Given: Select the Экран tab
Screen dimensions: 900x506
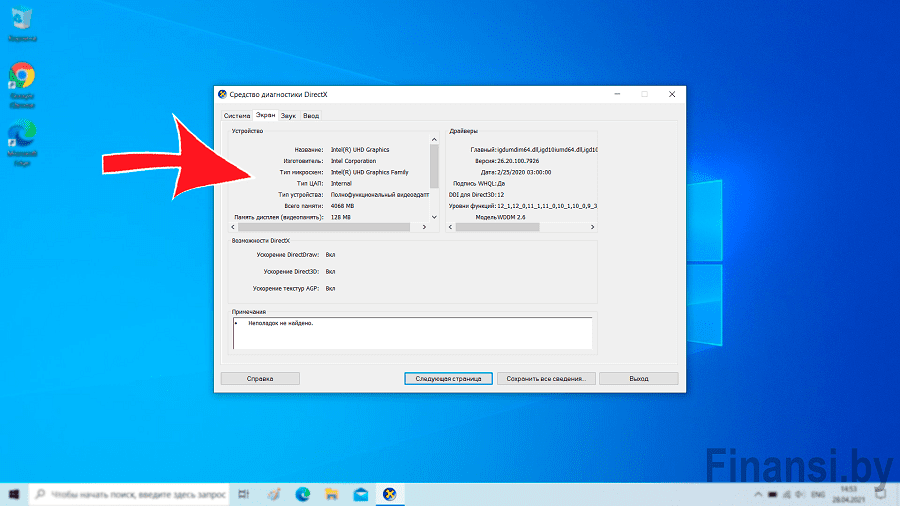Looking at the screenshot, I should pyautogui.click(x=265, y=115).
